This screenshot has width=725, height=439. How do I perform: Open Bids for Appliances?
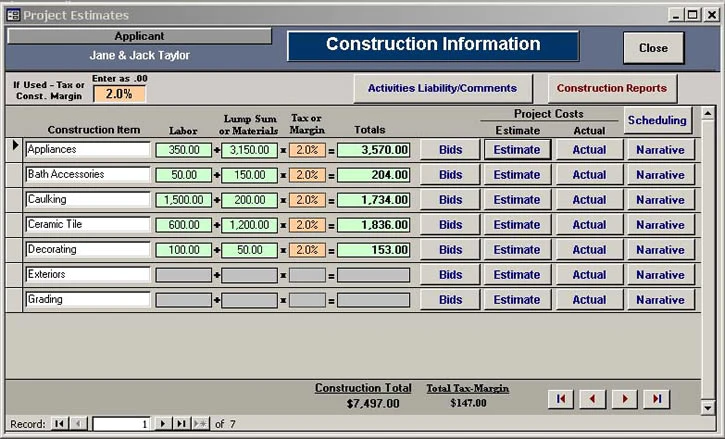pyautogui.click(x=450, y=150)
